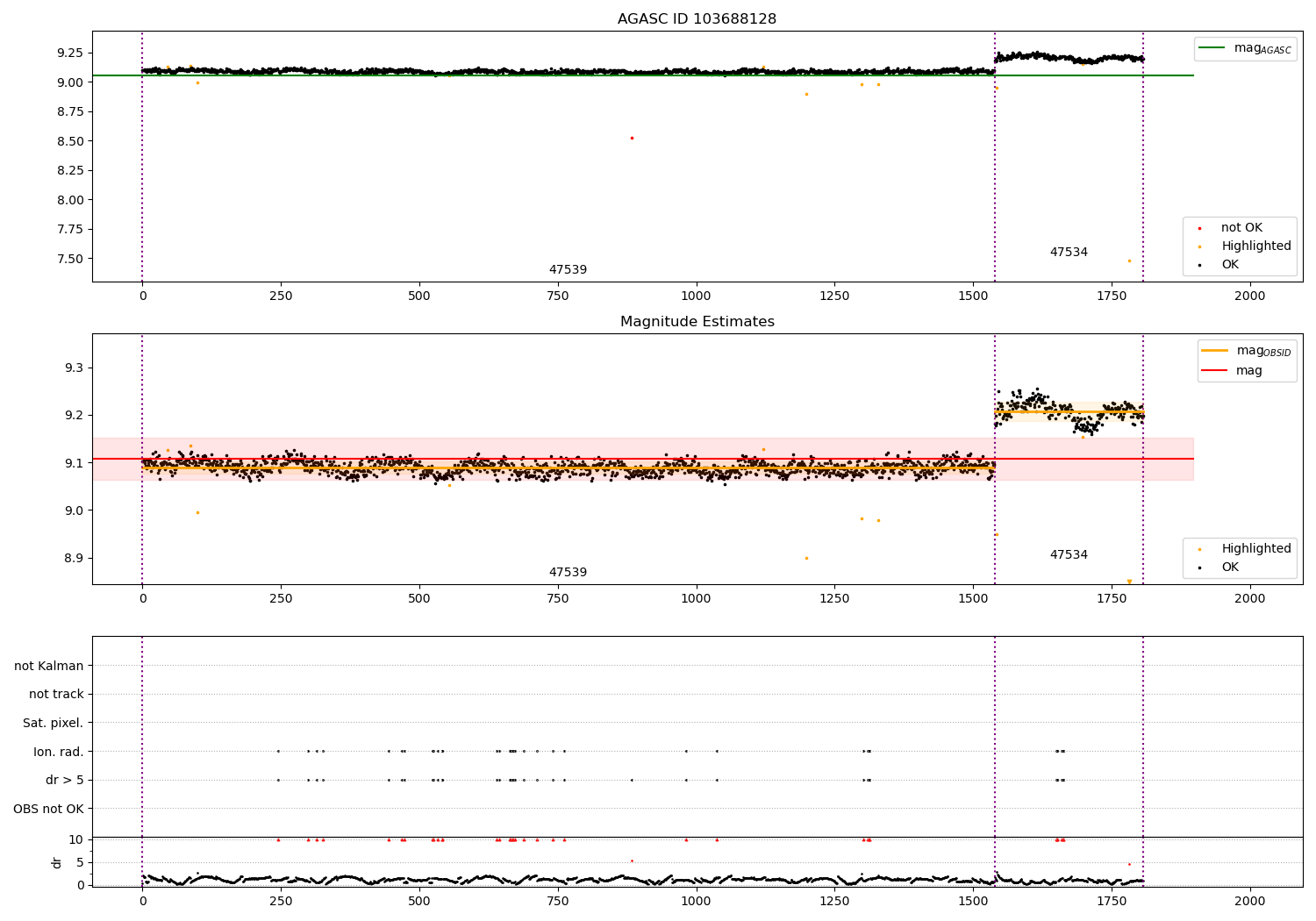Select the Magnitude Estimates plot title
This screenshot has width=1316, height=921.
(x=697, y=321)
